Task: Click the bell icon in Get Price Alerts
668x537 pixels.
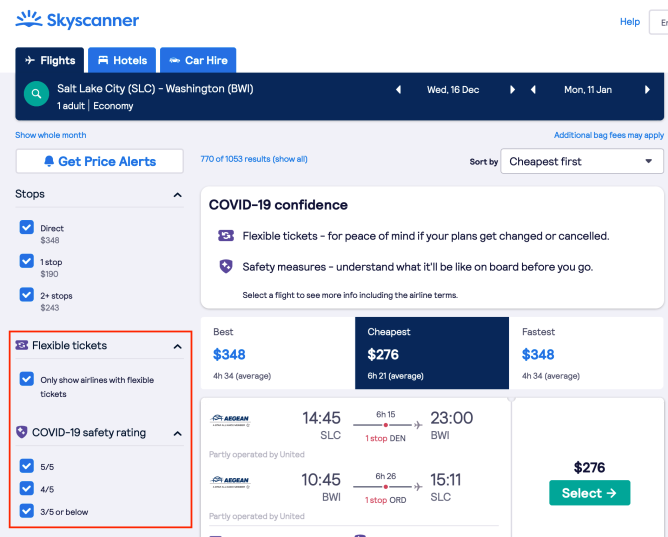Action: click(x=49, y=161)
